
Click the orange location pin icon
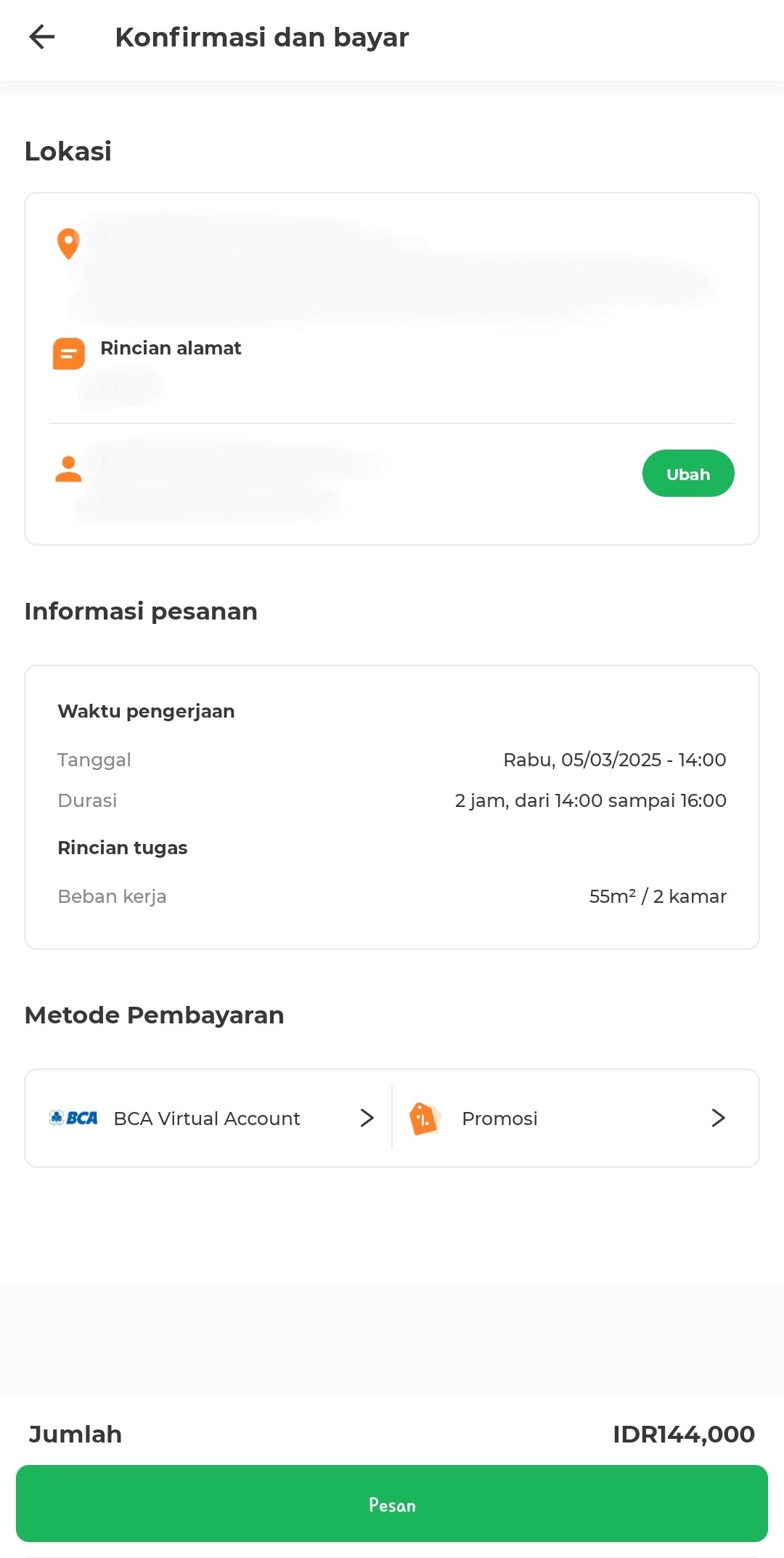[x=68, y=244]
